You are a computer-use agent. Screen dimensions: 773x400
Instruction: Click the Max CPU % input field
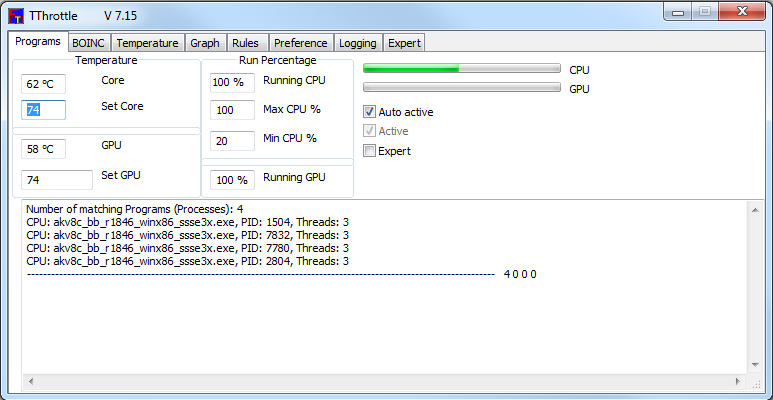click(x=232, y=110)
